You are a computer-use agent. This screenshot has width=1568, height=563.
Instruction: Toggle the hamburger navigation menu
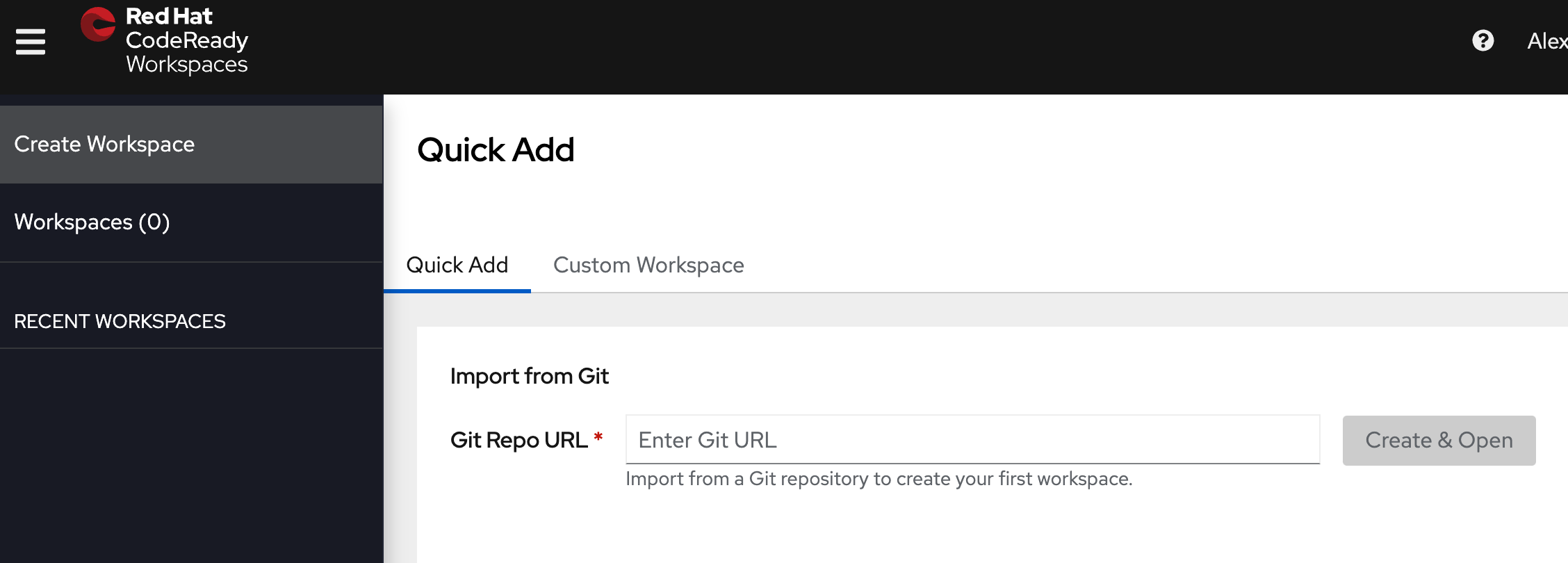[x=31, y=42]
